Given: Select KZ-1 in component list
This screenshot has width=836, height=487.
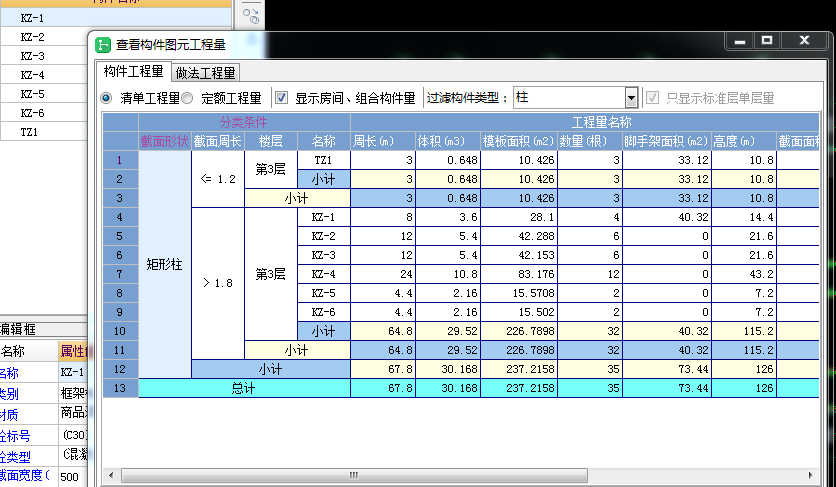Looking at the screenshot, I should pyautogui.click(x=116, y=18).
